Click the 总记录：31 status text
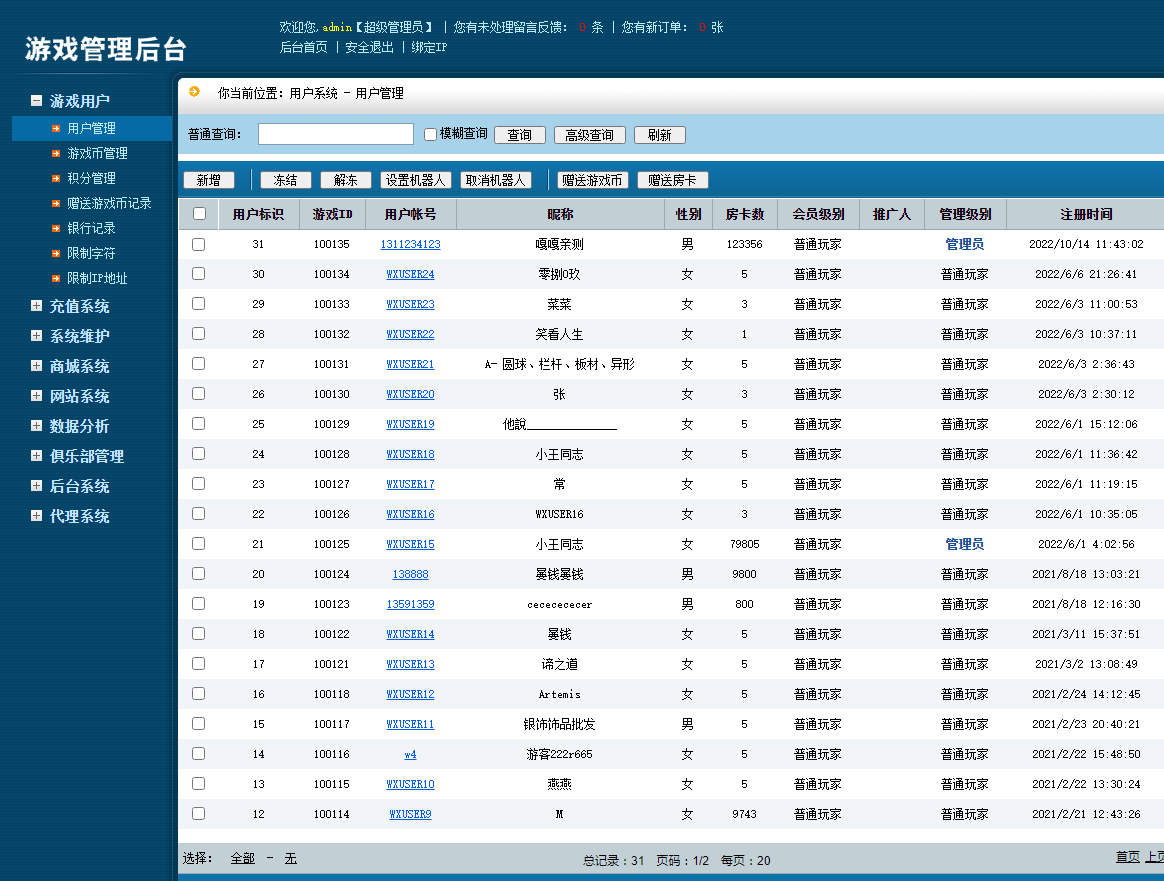1164x881 pixels. coord(613,861)
